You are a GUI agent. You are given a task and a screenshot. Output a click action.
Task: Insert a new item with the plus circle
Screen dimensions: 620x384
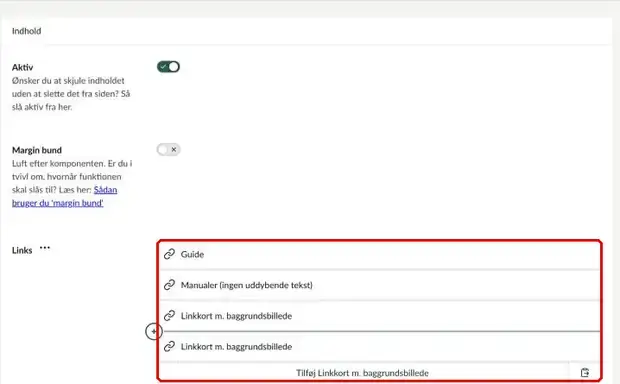pyautogui.click(x=154, y=331)
